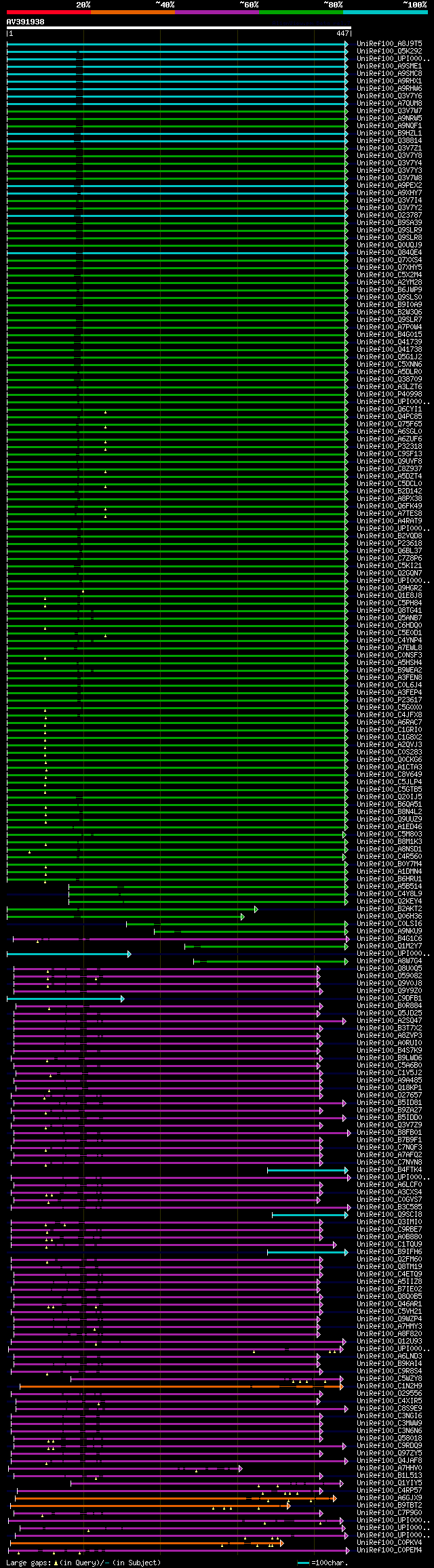Select label UniRef100_A1CTA3

click(x=389, y=767)
